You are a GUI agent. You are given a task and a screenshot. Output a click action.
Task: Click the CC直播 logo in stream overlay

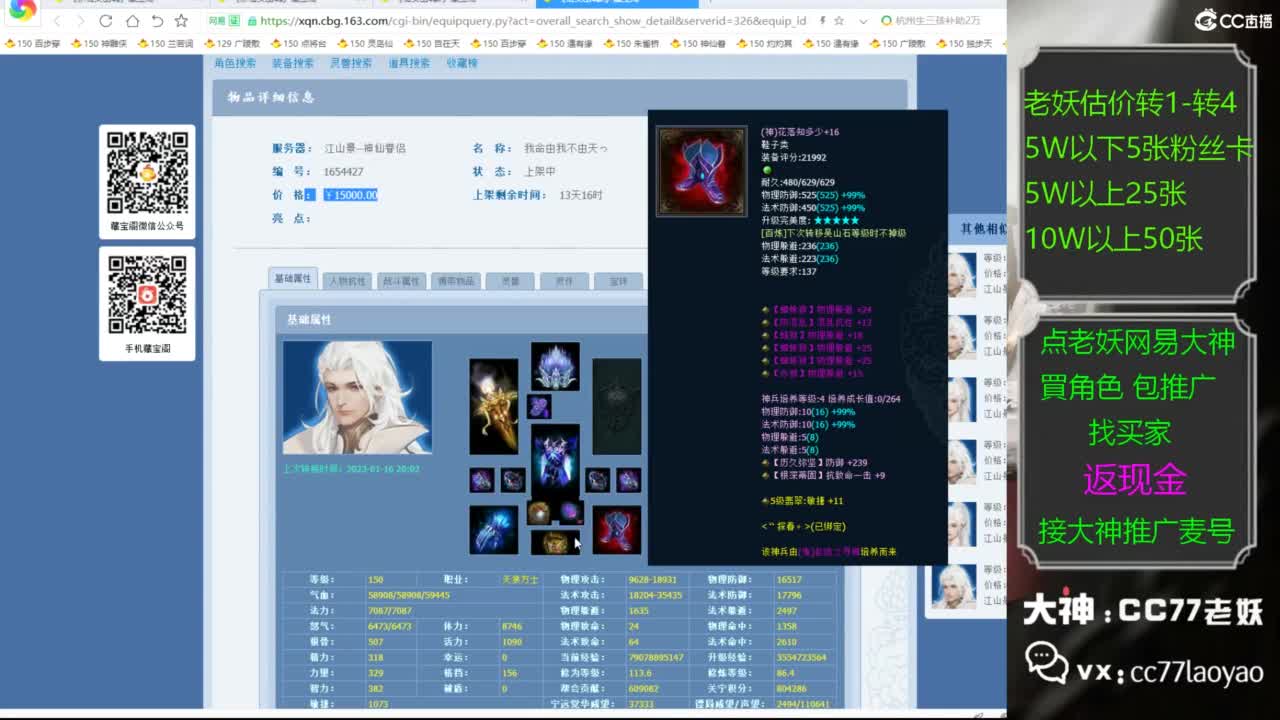(1233, 20)
